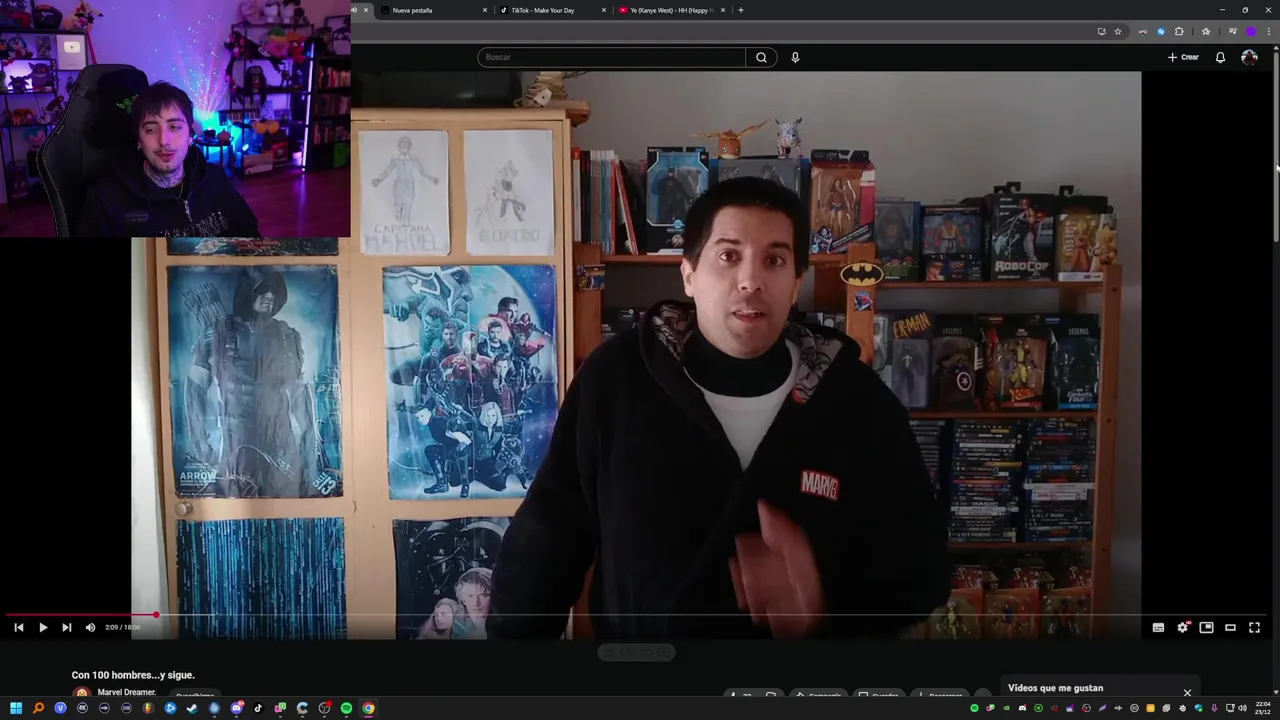The width and height of the screenshot is (1280, 720).
Task: Open the purple profile icon in Chrome toolbar
Action: click(x=1251, y=31)
